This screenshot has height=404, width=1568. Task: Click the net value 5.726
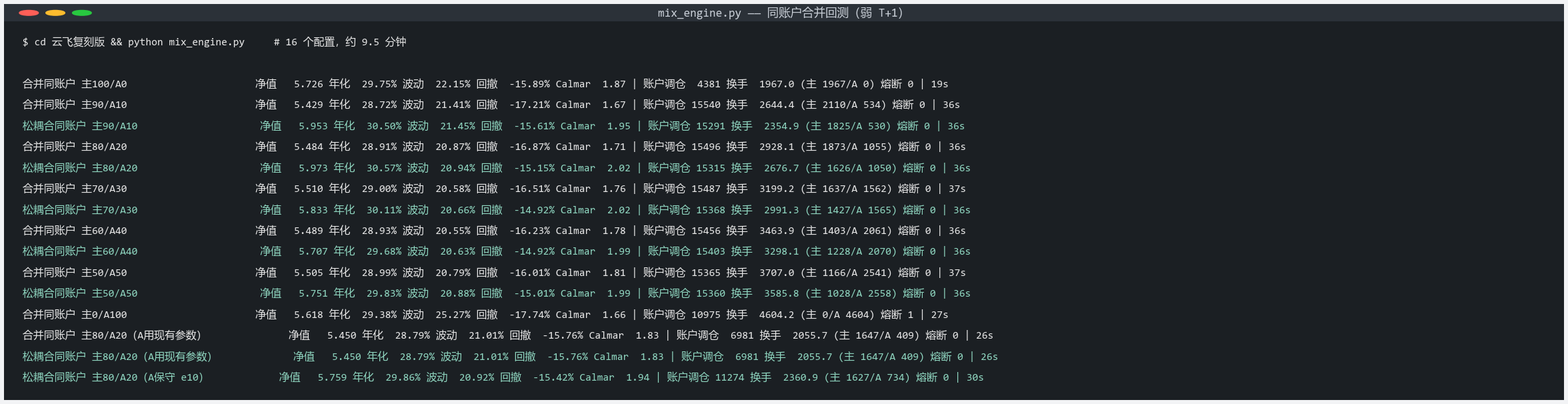coord(309,84)
